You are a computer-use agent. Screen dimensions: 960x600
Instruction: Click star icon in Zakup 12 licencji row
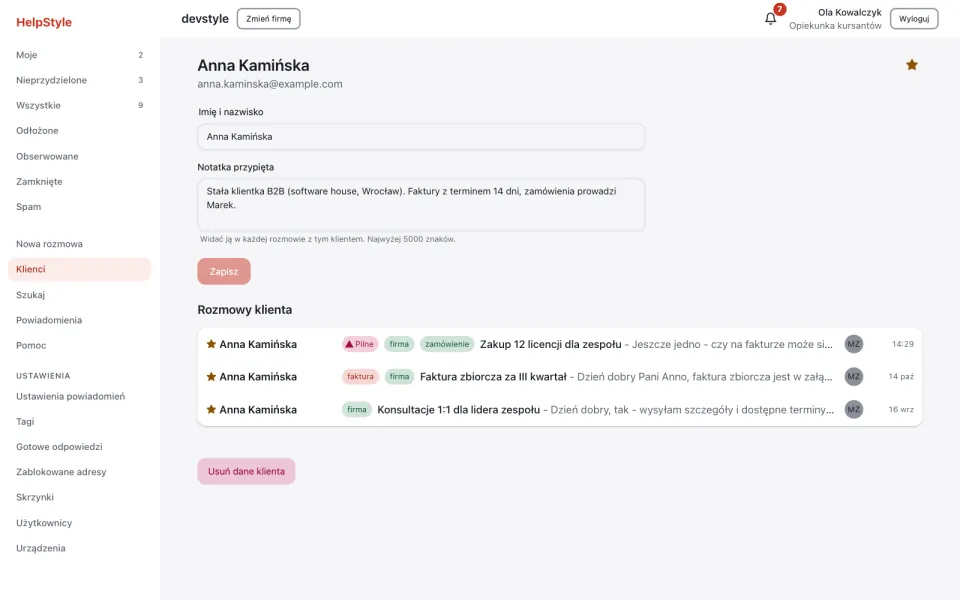pyautogui.click(x=211, y=344)
